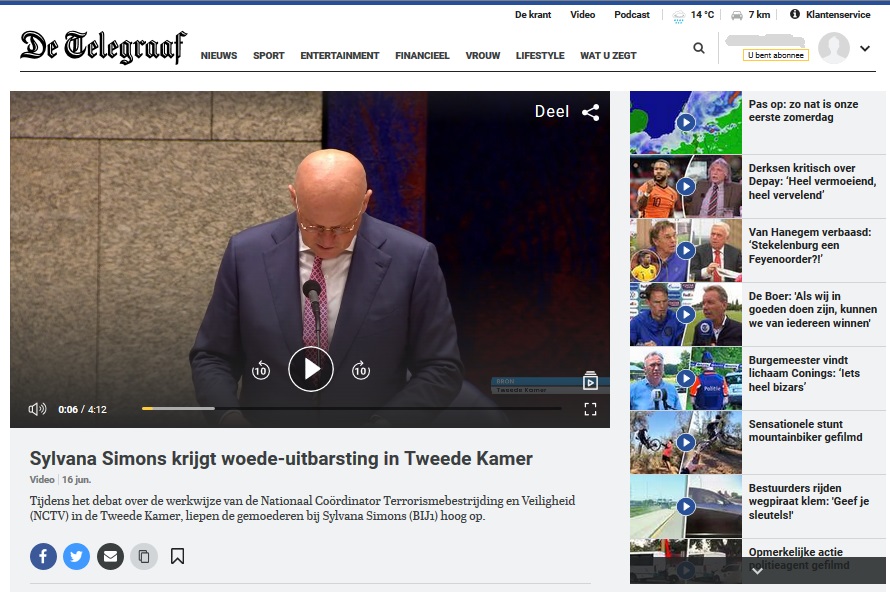The height and width of the screenshot is (592, 890).
Task: Expand more videos with down arrow
Action: coord(757,570)
